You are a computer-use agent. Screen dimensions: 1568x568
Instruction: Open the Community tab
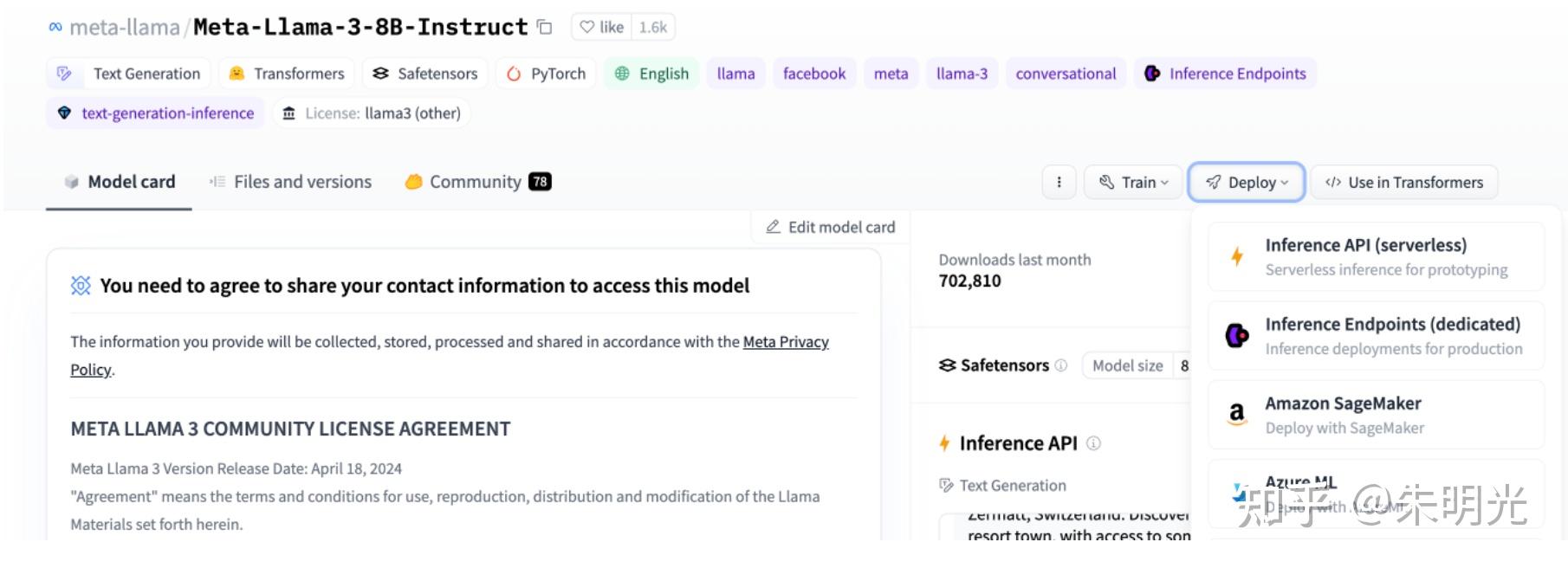pyautogui.click(x=476, y=182)
